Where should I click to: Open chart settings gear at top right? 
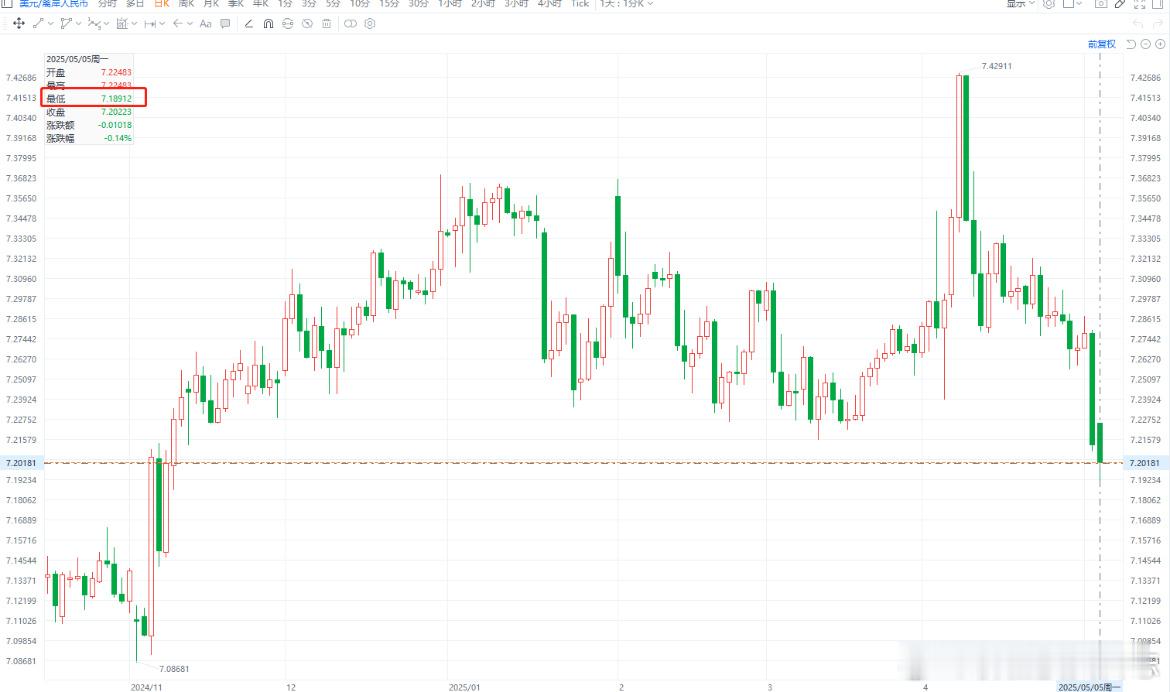coord(1048,4)
